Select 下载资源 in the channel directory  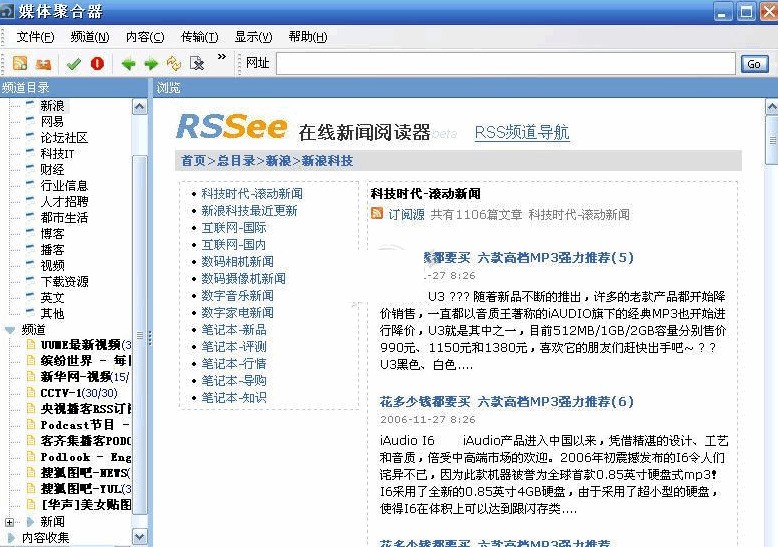point(65,281)
